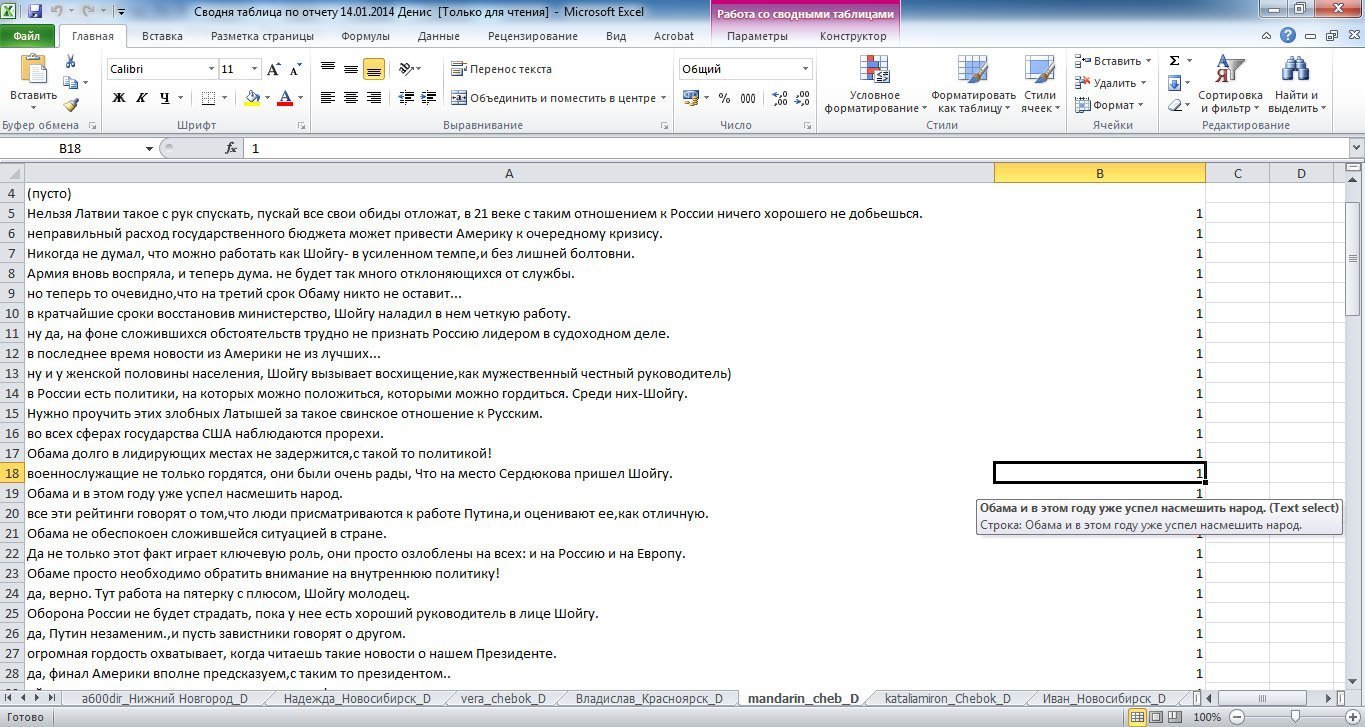Open Format as Table gallery
This screenshot has height=727, width=1365.
click(971, 71)
